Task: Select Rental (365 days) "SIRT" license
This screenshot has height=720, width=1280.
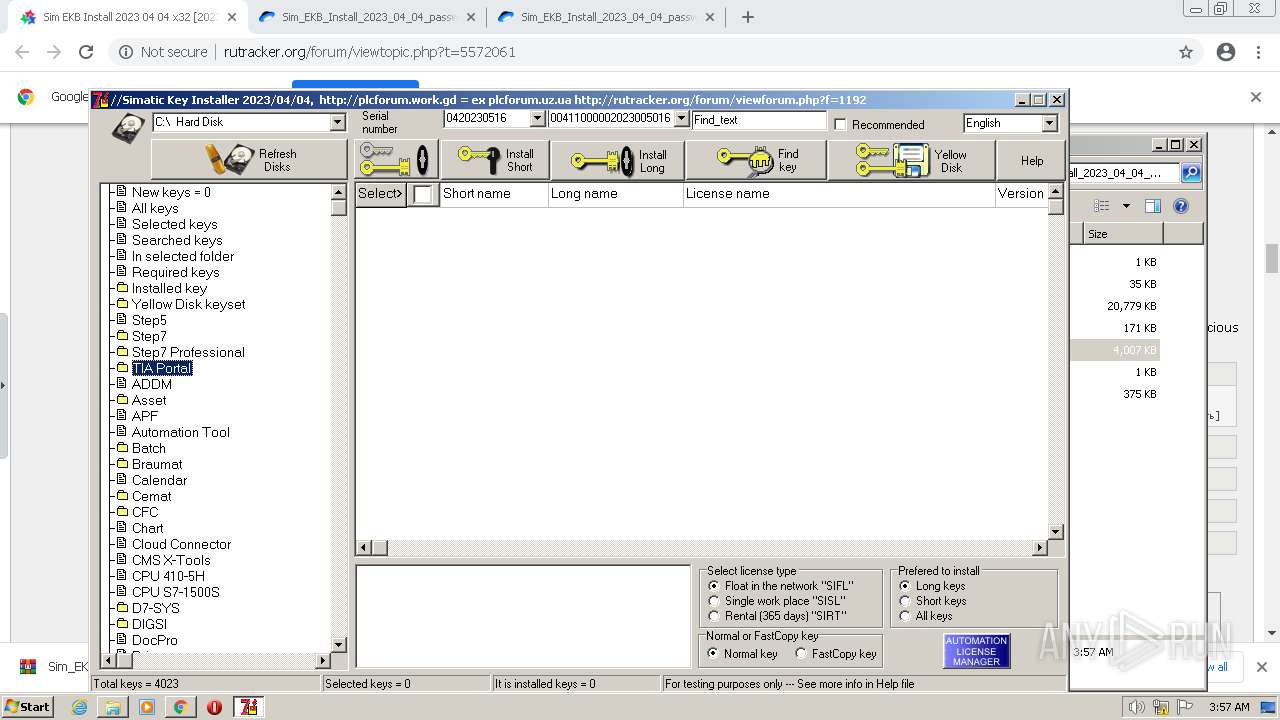Action: 713,616
